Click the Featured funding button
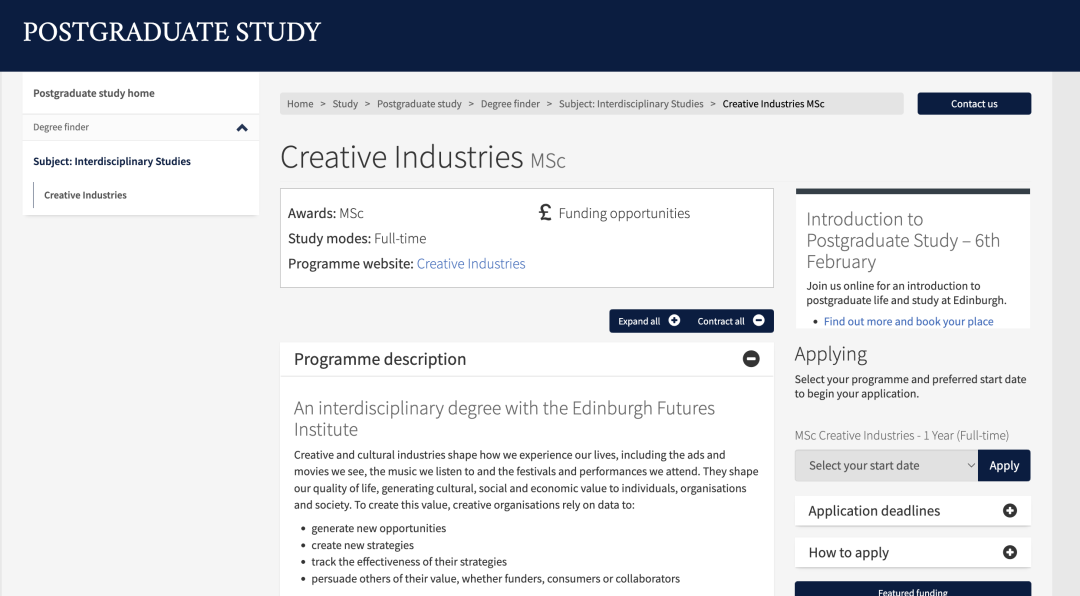 coord(912,590)
